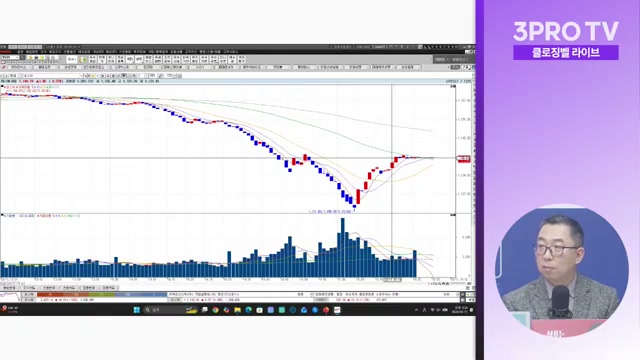Viewport: 640px width, 360px height.
Task: Click into the taskbar search box
Action: coord(163,310)
